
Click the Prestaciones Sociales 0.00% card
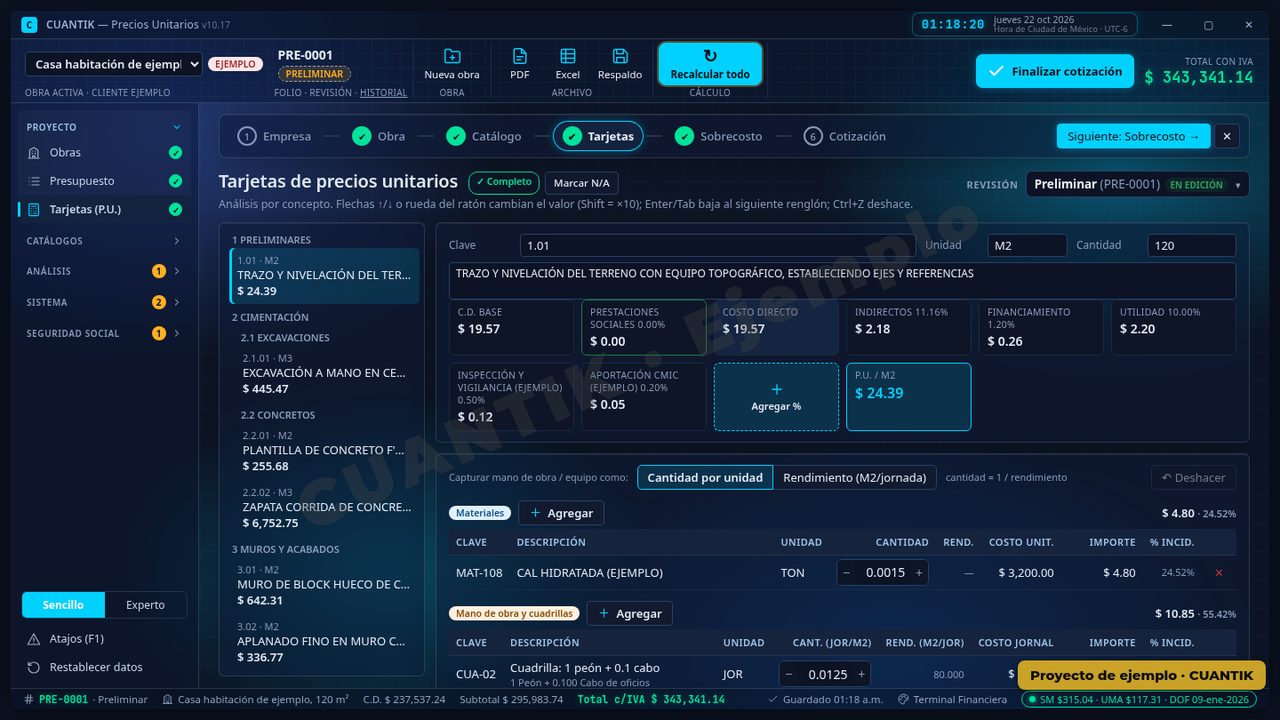pos(644,327)
